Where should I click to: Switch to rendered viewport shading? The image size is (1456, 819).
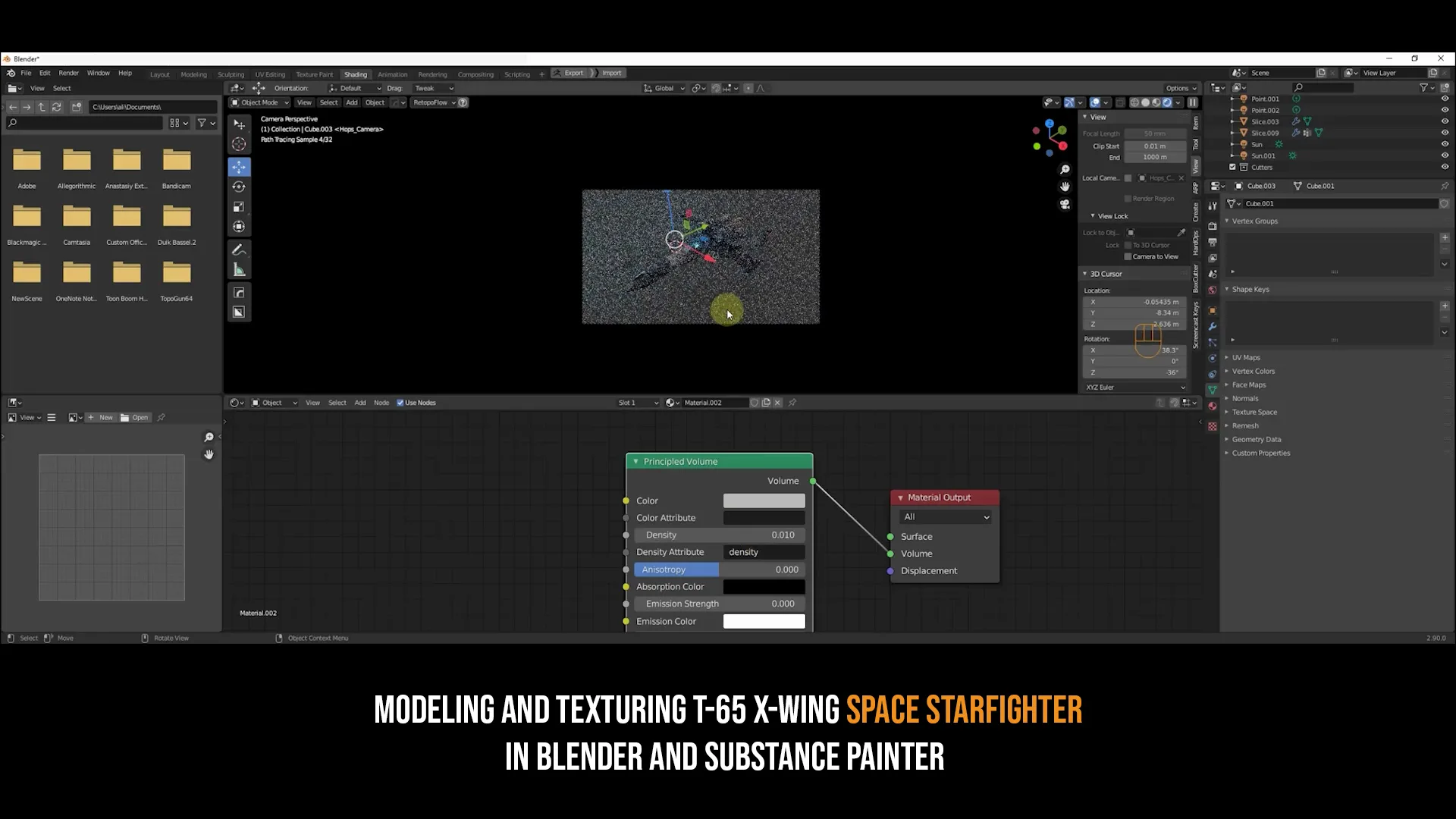1167,102
